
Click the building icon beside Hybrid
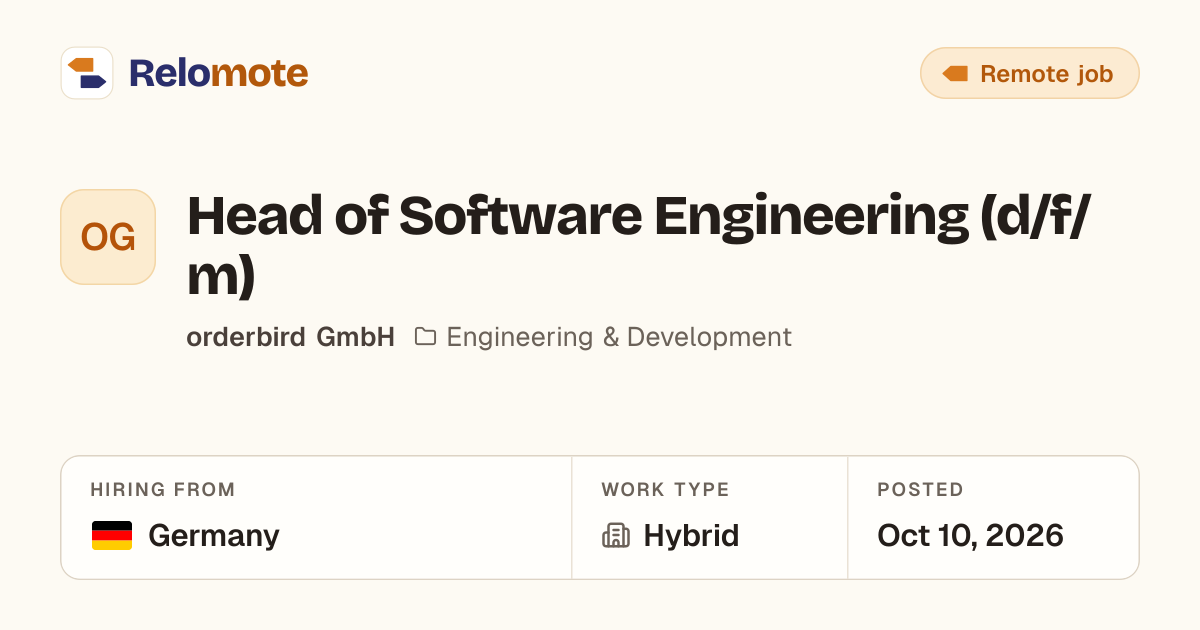[616, 536]
